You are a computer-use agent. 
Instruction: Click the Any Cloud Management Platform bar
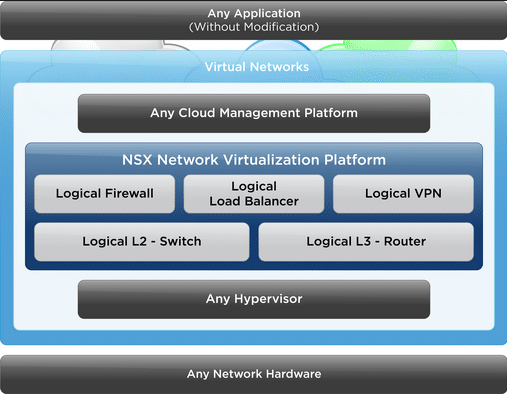254,113
